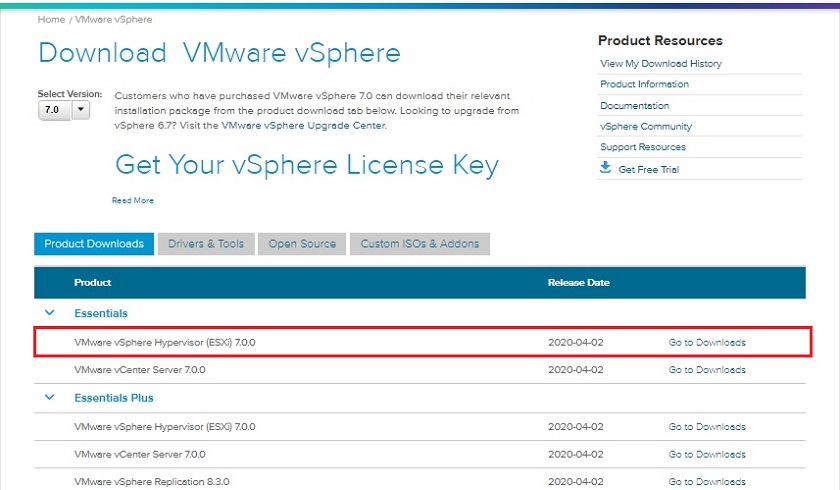Viewport: 840px width, 490px height.
Task: Click the Product column header
Action: (92, 282)
